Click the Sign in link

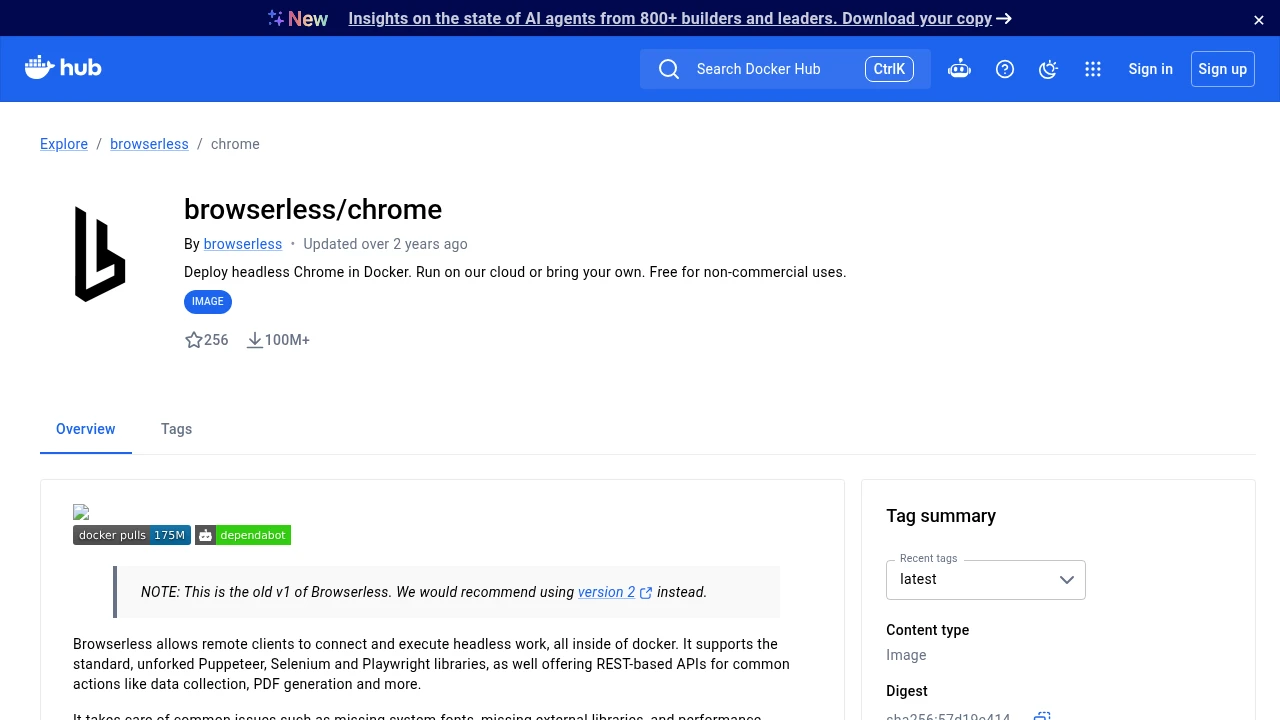coord(1150,69)
